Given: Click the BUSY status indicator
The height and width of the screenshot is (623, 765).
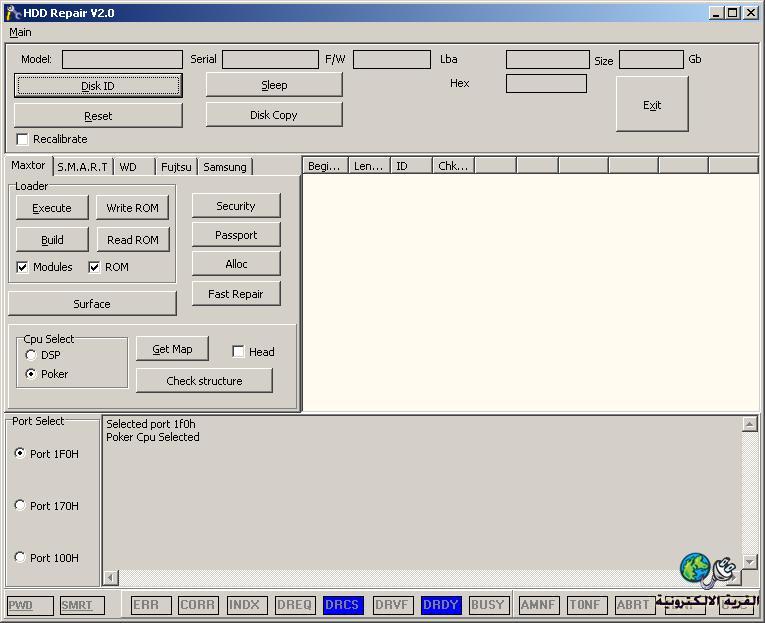Looking at the screenshot, I should tap(489, 605).
